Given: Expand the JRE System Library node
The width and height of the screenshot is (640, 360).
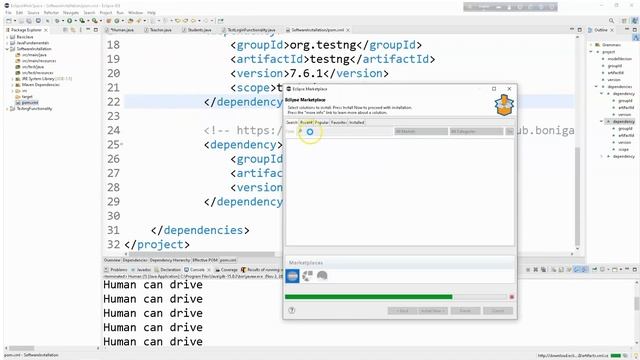Looking at the screenshot, I should click(x=13, y=78).
